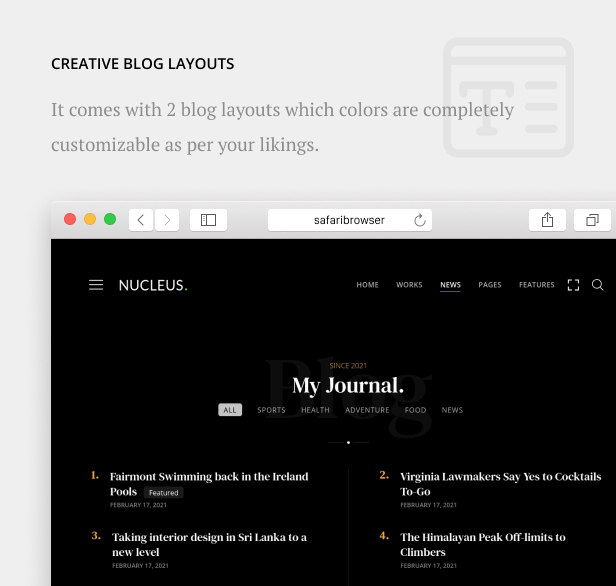
Task: Select the SPORTS category filter
Action: [271, 410]
